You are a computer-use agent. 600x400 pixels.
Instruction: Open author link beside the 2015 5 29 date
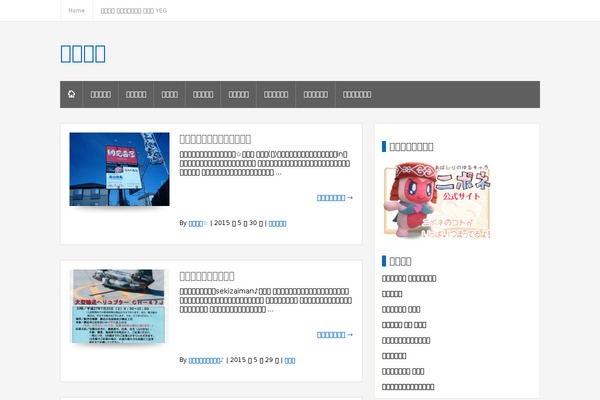(x=206, y=360)
